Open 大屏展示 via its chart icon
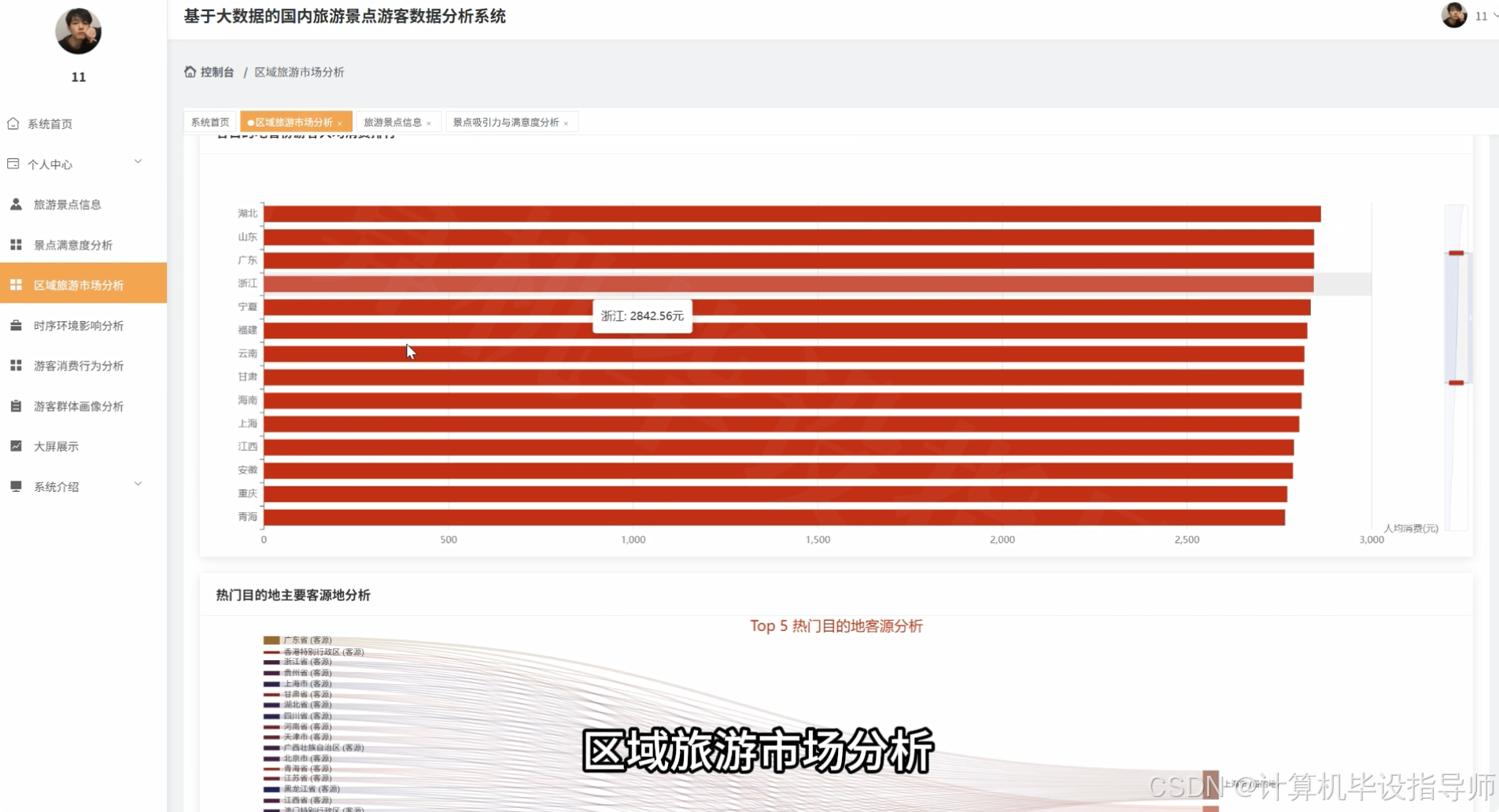The image size is (1499, 812). (x=15, y=445)
